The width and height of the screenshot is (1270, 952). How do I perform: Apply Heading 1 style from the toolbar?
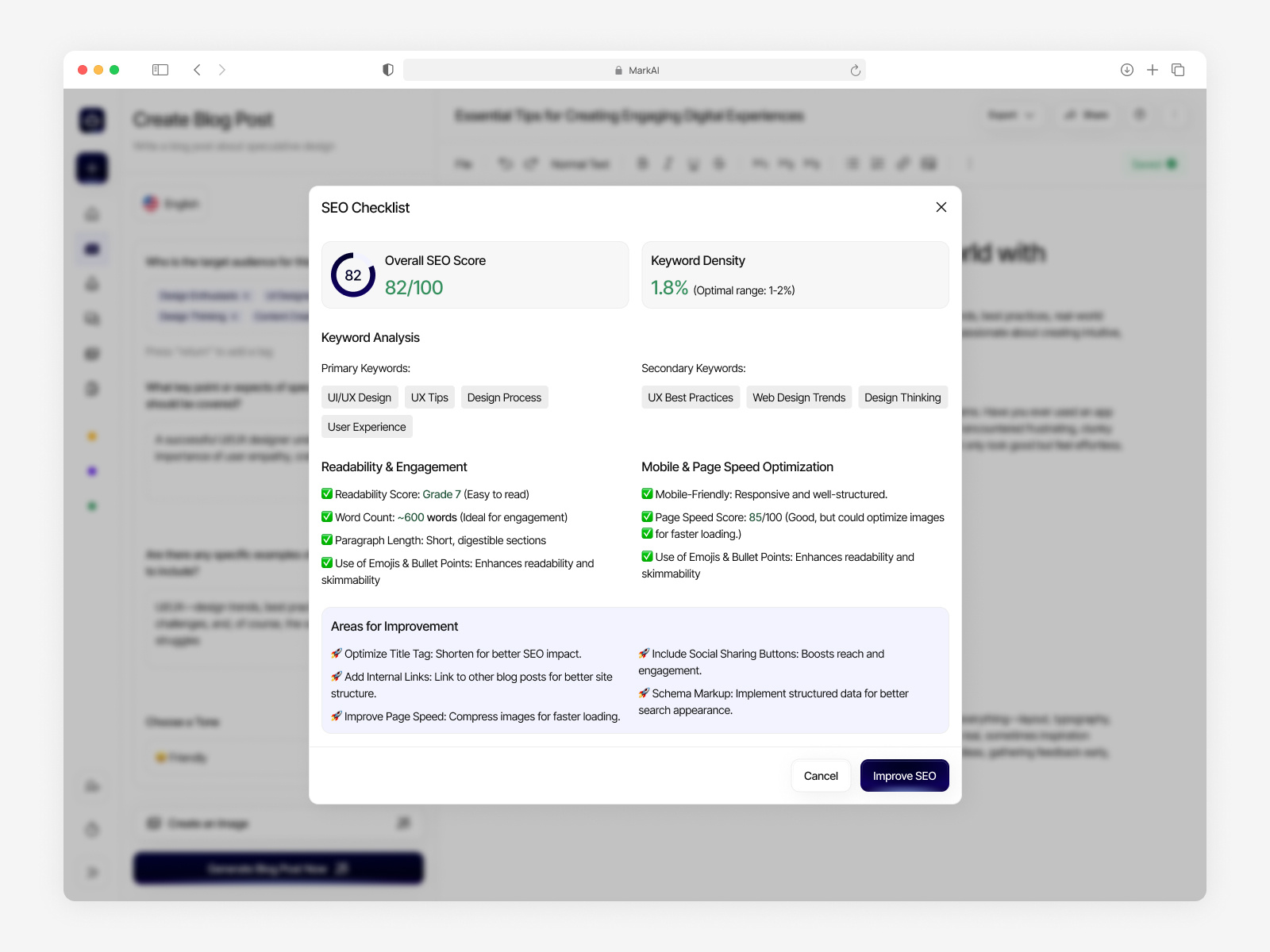click(x=760, y=163)
